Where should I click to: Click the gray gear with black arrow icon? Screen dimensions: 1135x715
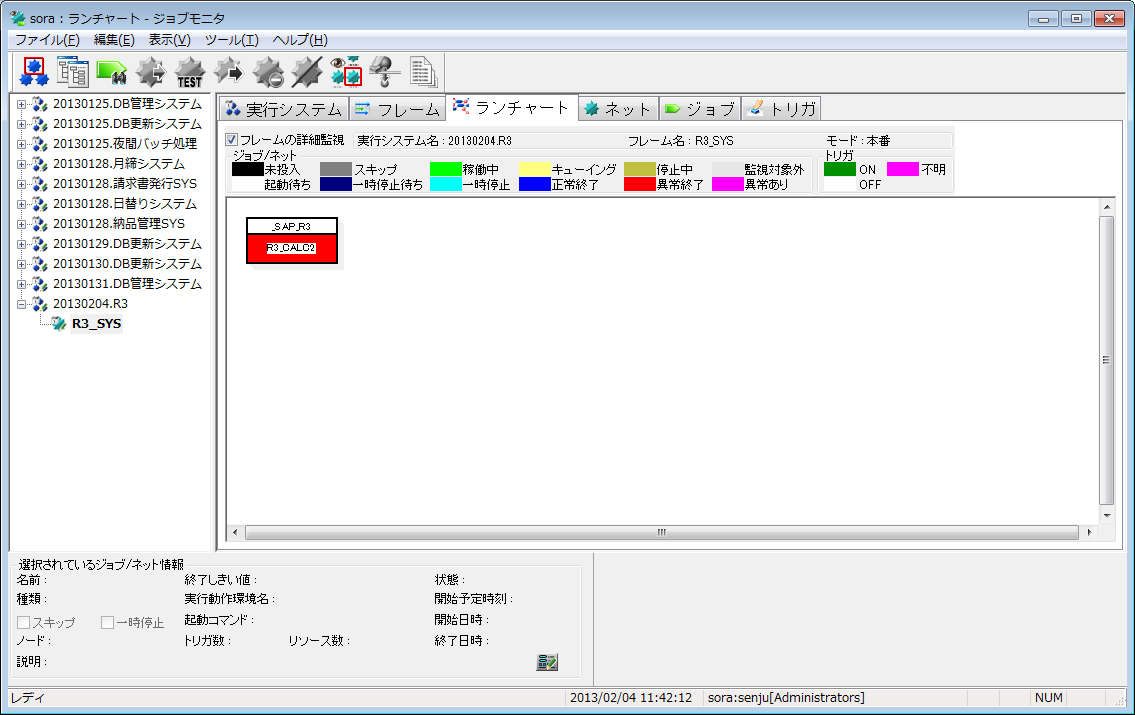tap(229, 72)
